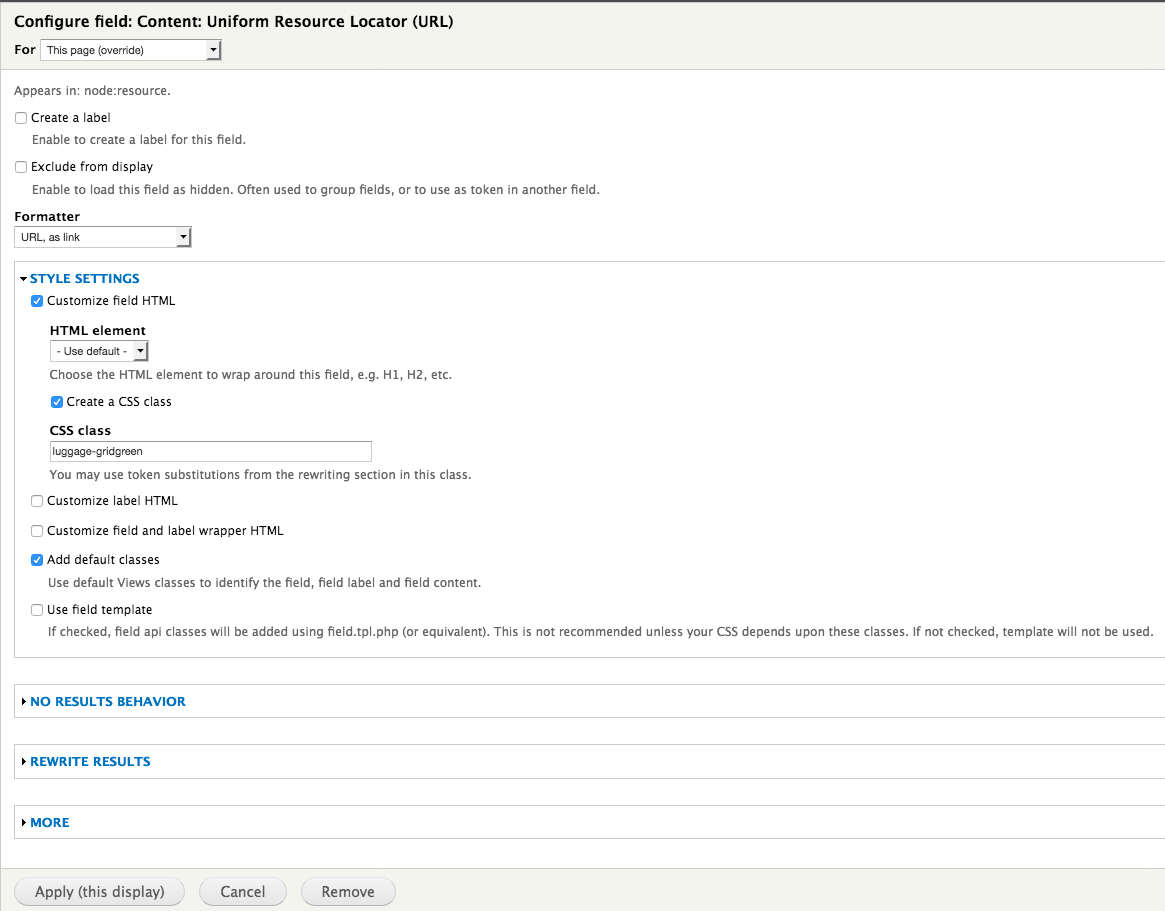Click the CSS class text field

point(210,451)
